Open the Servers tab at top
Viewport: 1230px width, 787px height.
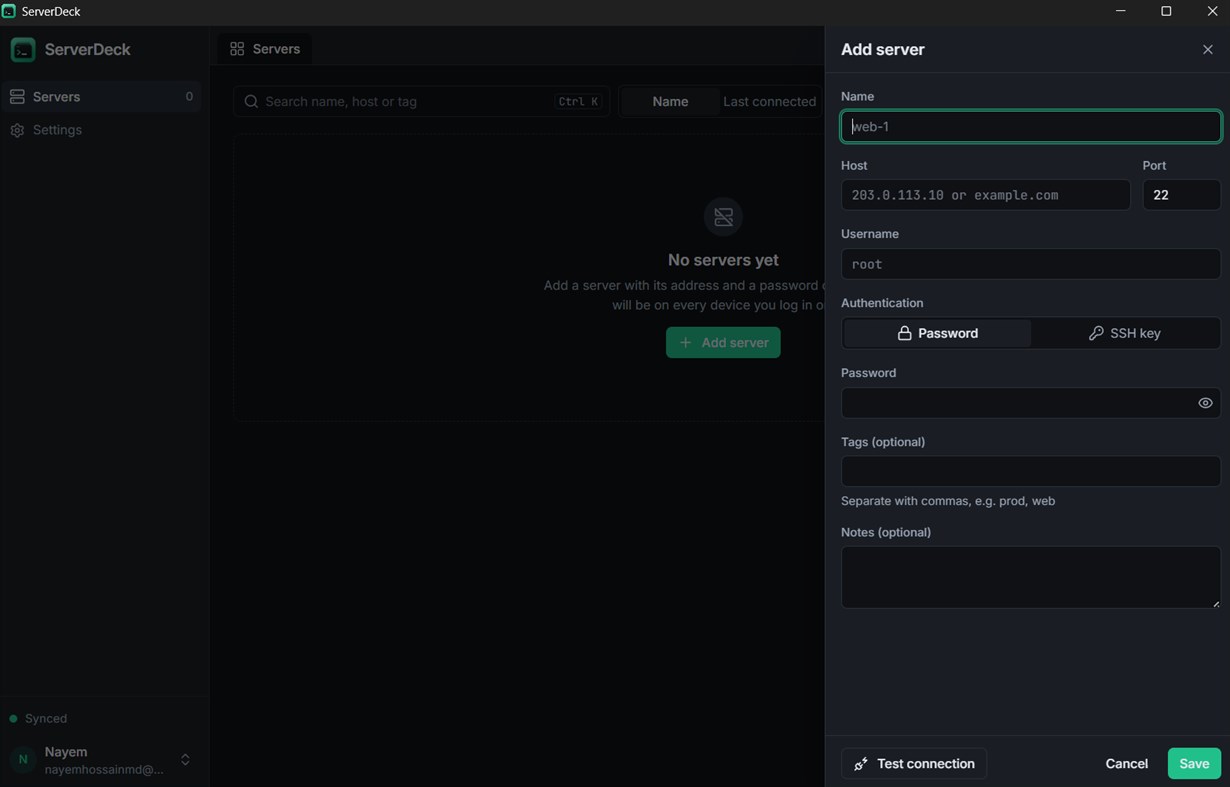tap(265, 48)
